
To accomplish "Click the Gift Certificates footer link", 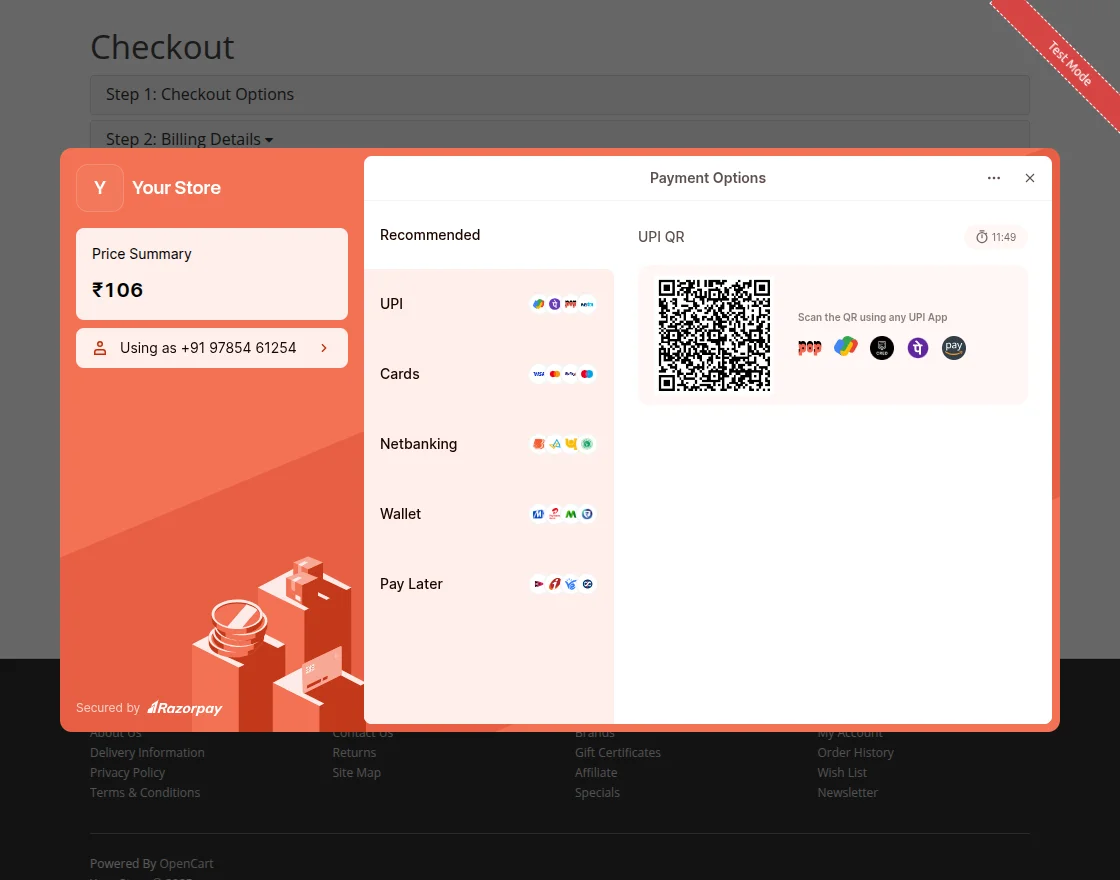I will [x=617, y=752].
